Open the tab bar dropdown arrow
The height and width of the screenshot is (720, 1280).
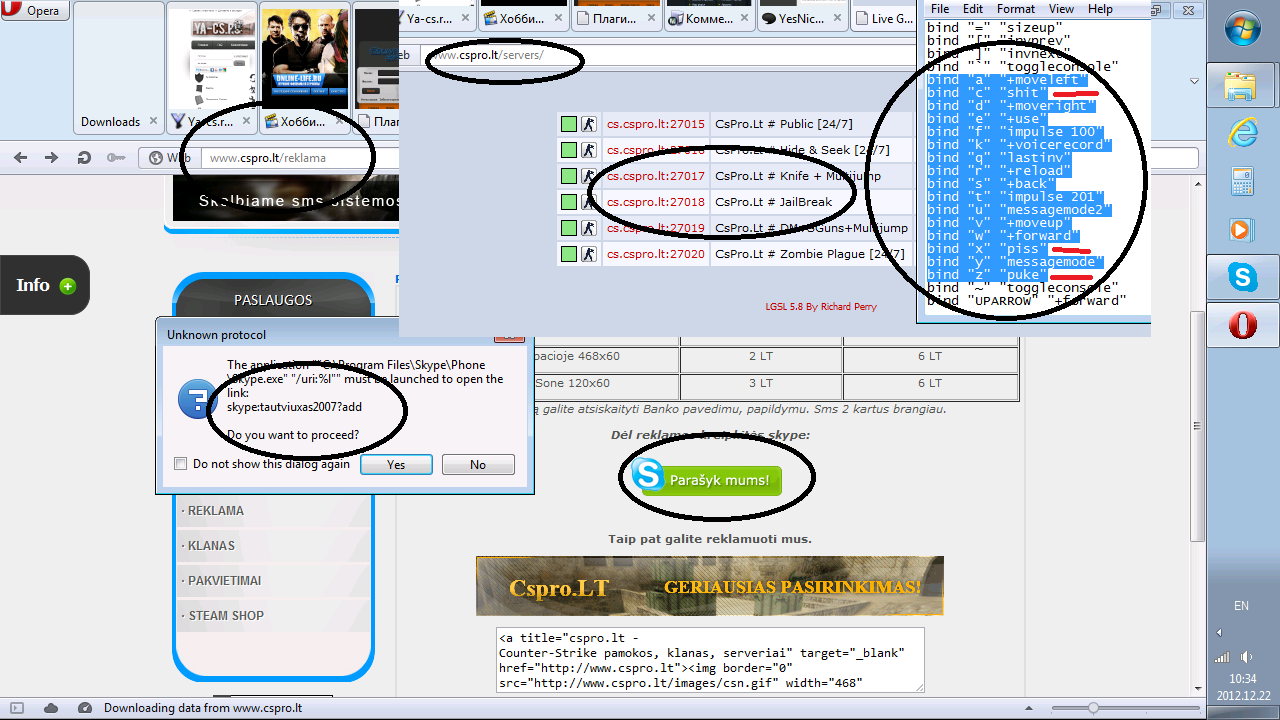(1194, 81)
